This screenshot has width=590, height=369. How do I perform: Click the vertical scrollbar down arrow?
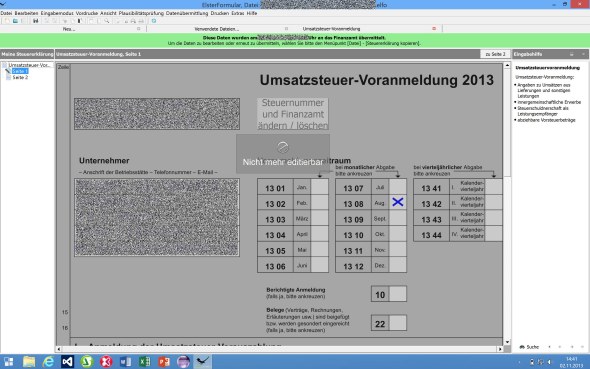pyautogui.click(x=507, y=342)
